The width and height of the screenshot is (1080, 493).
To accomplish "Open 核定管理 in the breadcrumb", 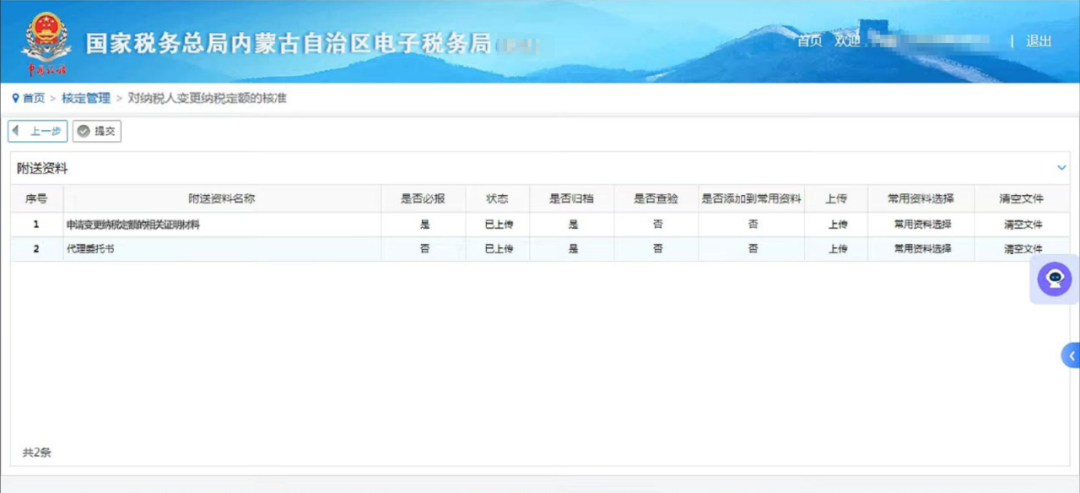I will 86,98.
